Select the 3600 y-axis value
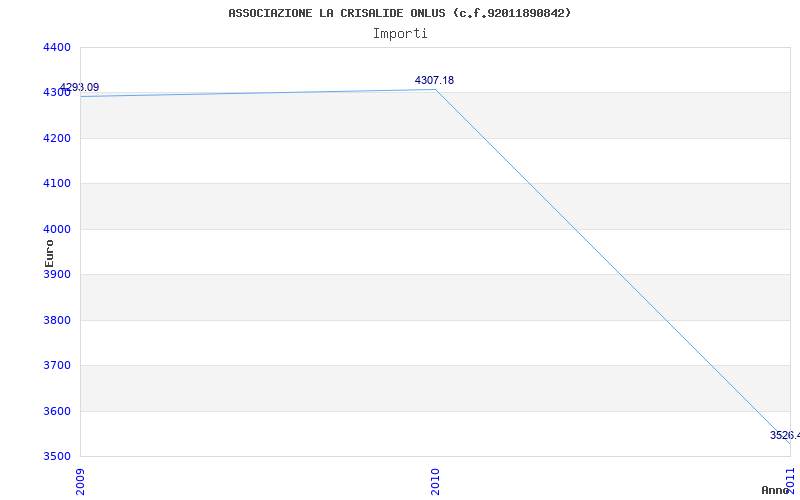This screenshot has width=800, height=500. tap(57, 411)
